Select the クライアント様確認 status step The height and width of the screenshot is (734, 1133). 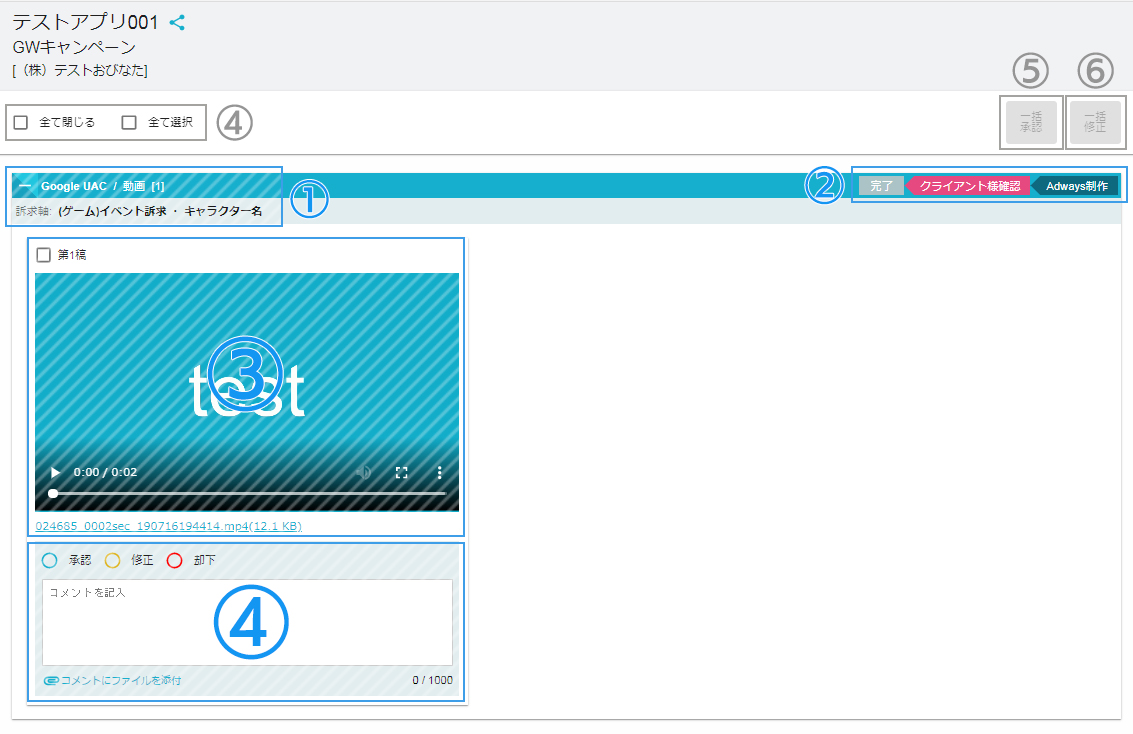pos(968,186)
